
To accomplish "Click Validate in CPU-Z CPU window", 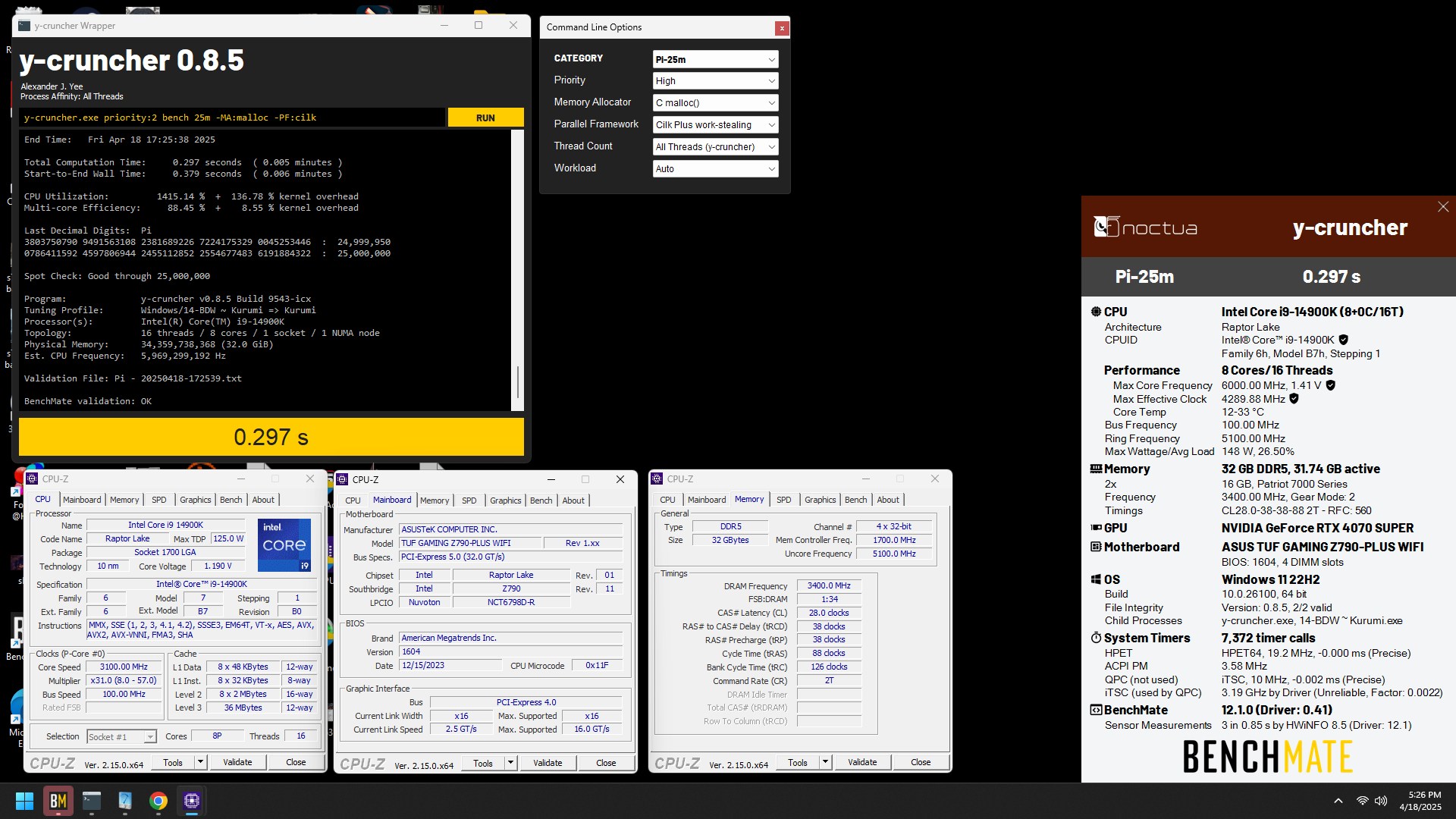I will [x=237, y=762].
